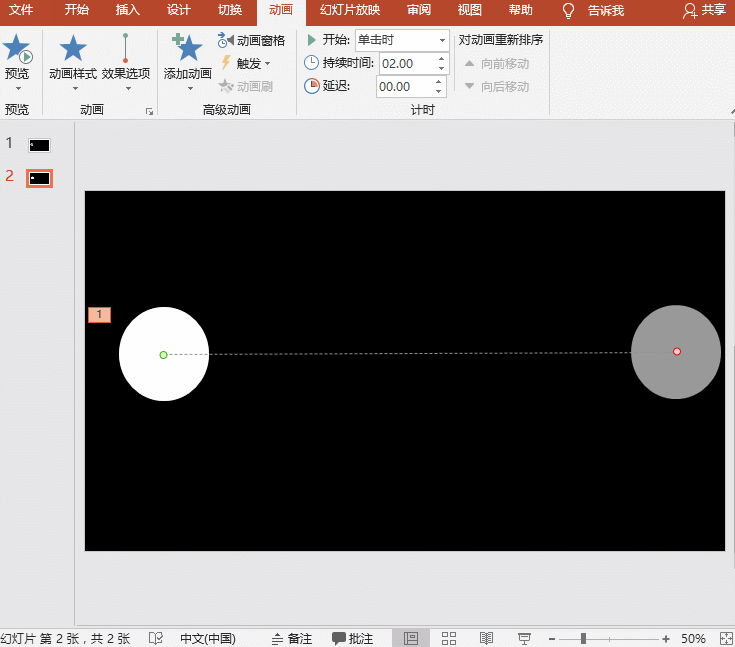Click the zoom slider handle
The height and width of the screenshot is (647, 735).
583,639
